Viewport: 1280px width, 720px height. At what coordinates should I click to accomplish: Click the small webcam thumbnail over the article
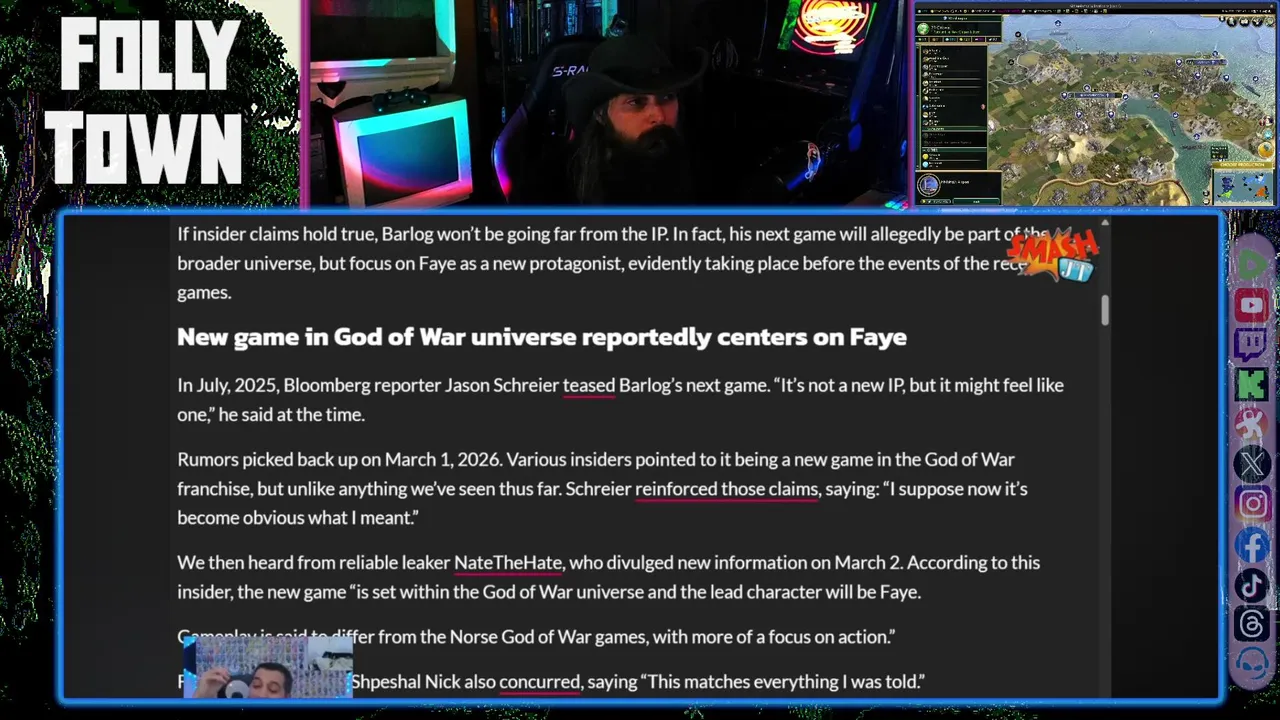[x=268, y=668]
